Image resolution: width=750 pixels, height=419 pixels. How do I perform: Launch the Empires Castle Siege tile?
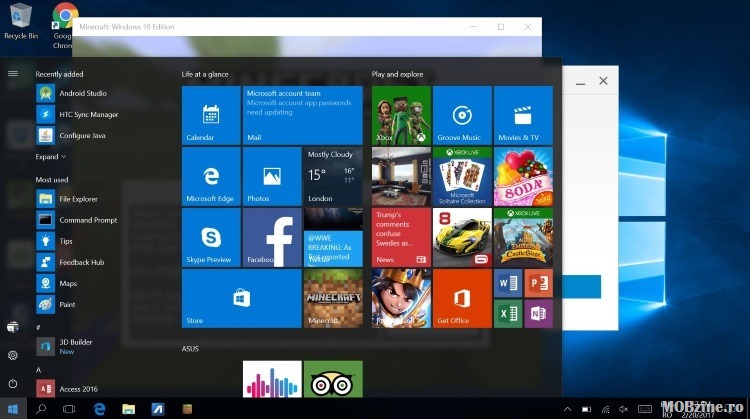[523, 237]
